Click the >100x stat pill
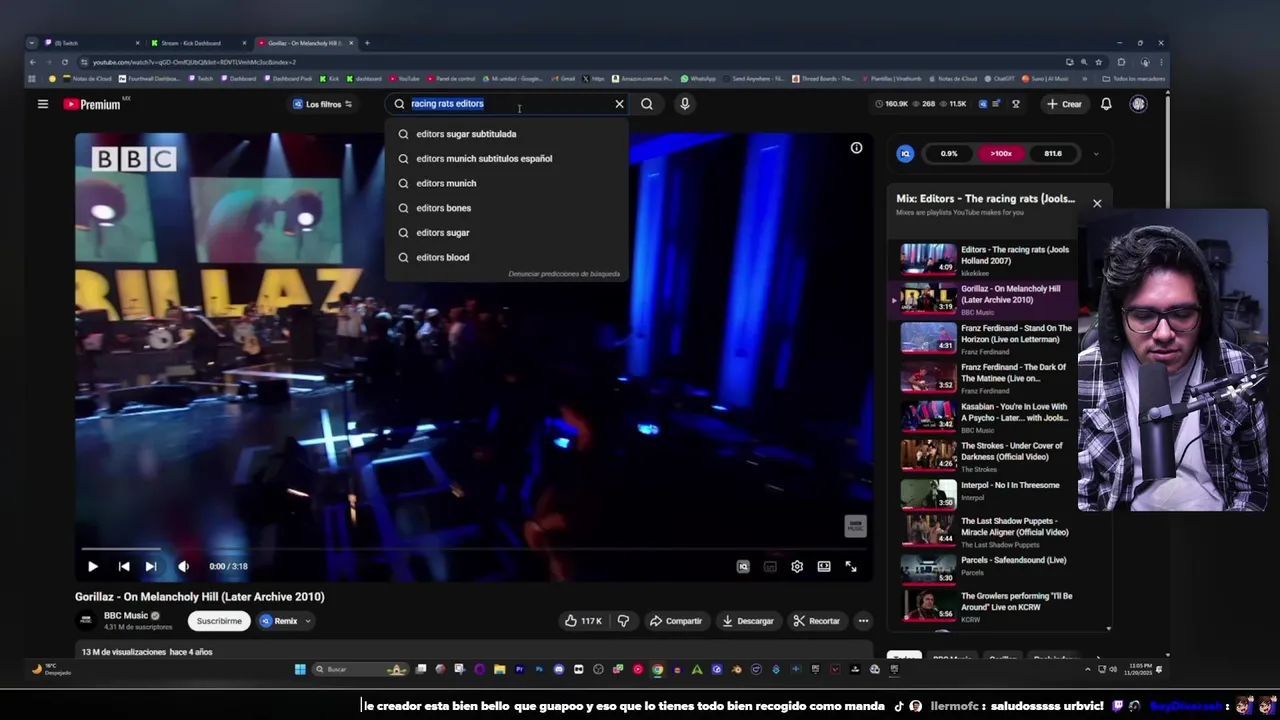 coord(1001,154)
